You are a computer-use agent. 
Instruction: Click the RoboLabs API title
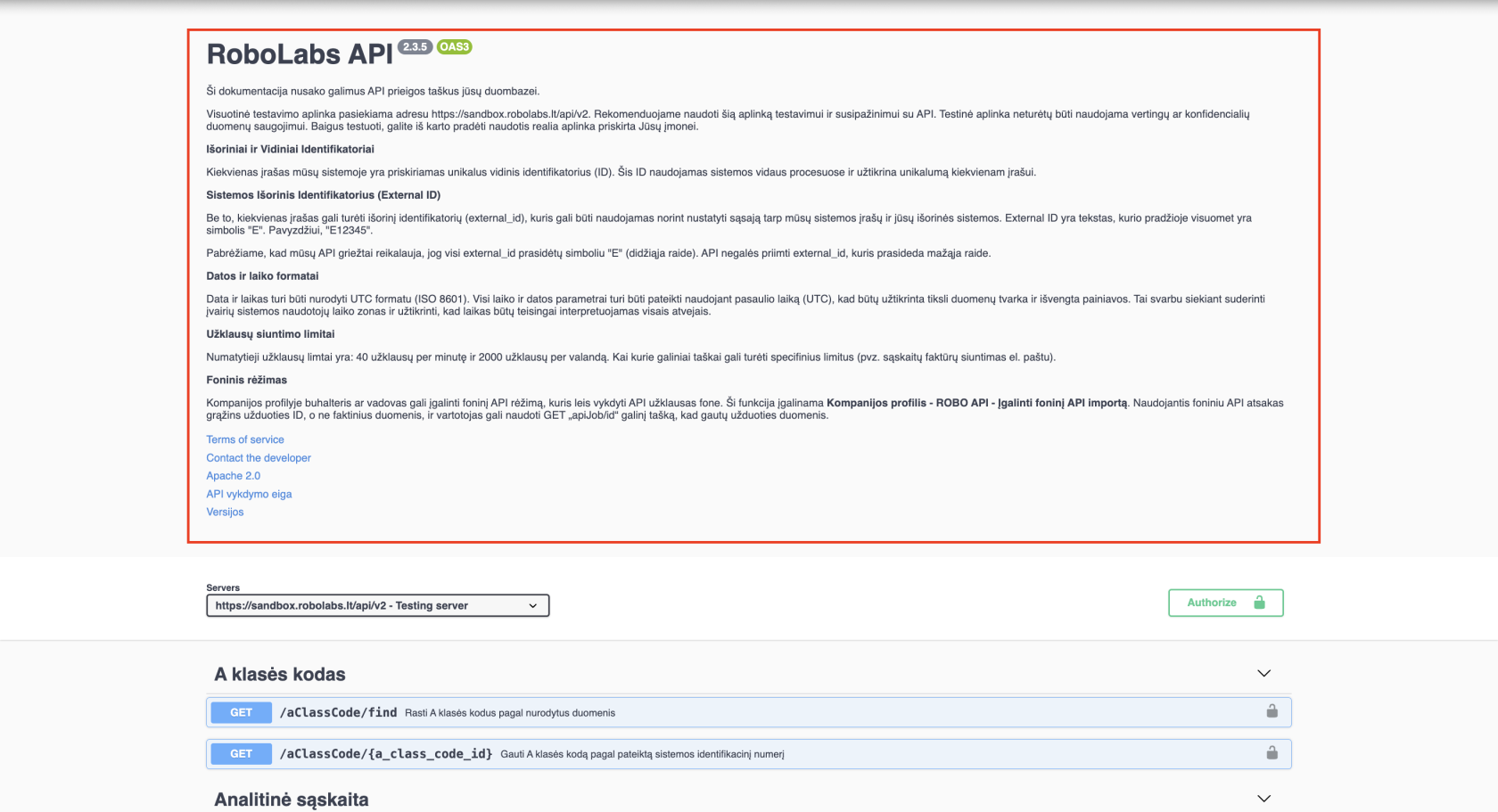click(300, 54)
